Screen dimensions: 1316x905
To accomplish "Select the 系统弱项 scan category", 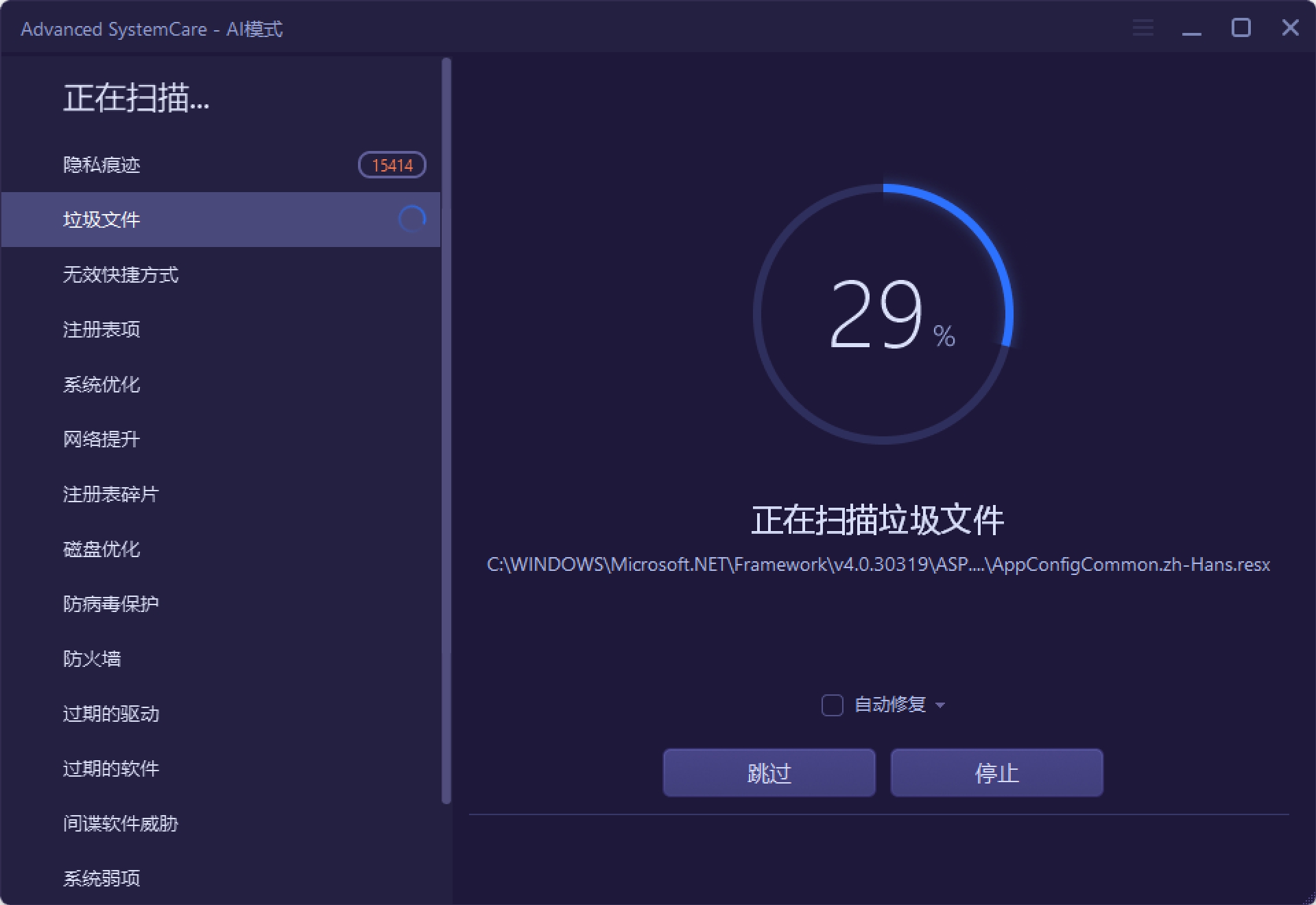I will (101, 878).
